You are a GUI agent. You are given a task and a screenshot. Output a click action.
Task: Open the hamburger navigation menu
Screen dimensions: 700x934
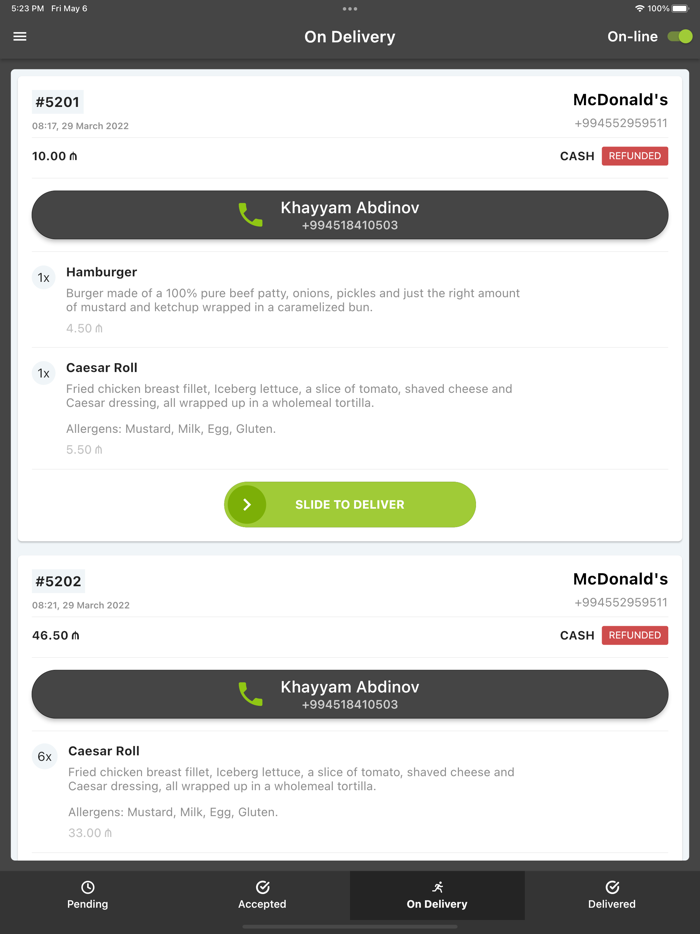20,36
